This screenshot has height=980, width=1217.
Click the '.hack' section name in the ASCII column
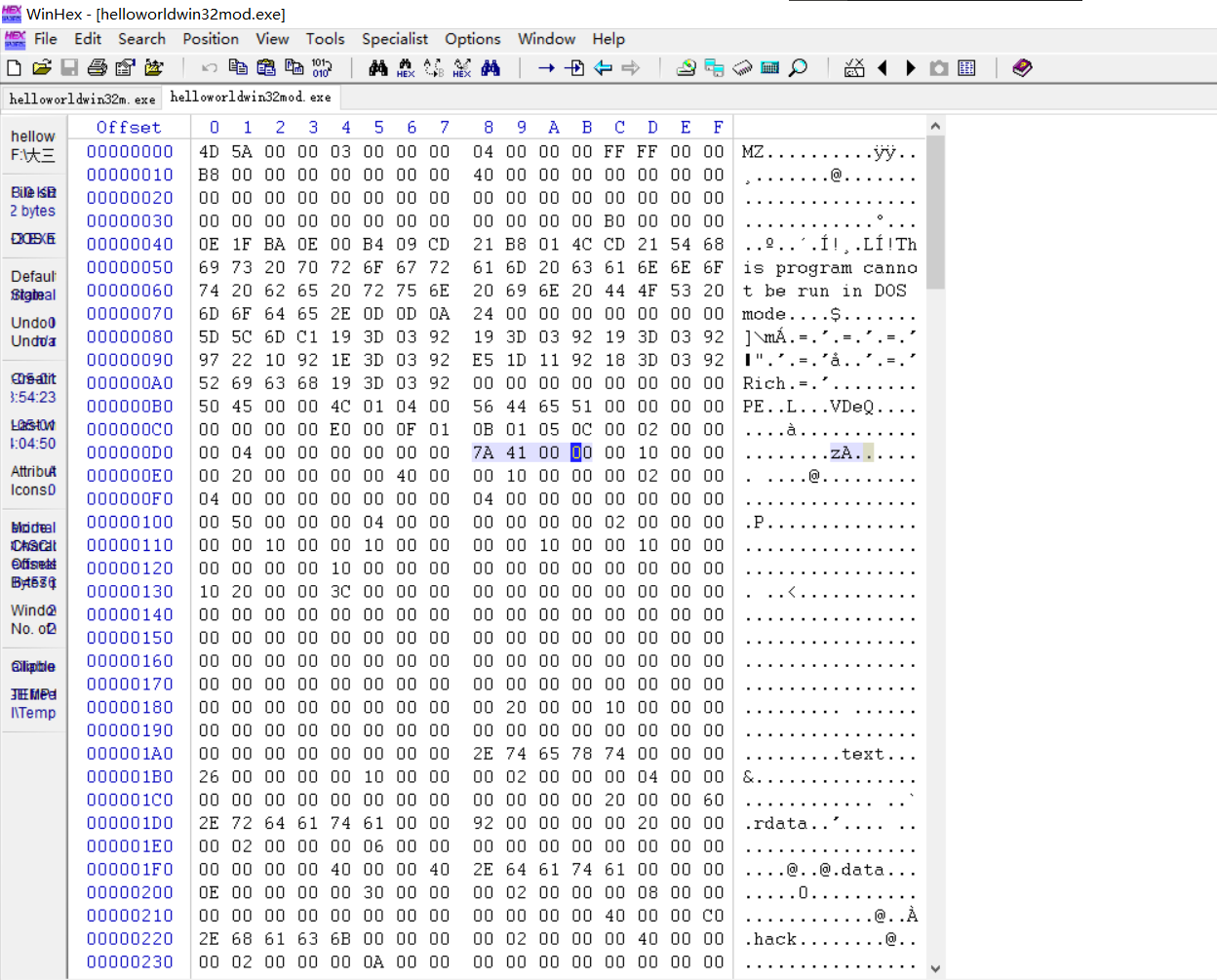[769, 939]
